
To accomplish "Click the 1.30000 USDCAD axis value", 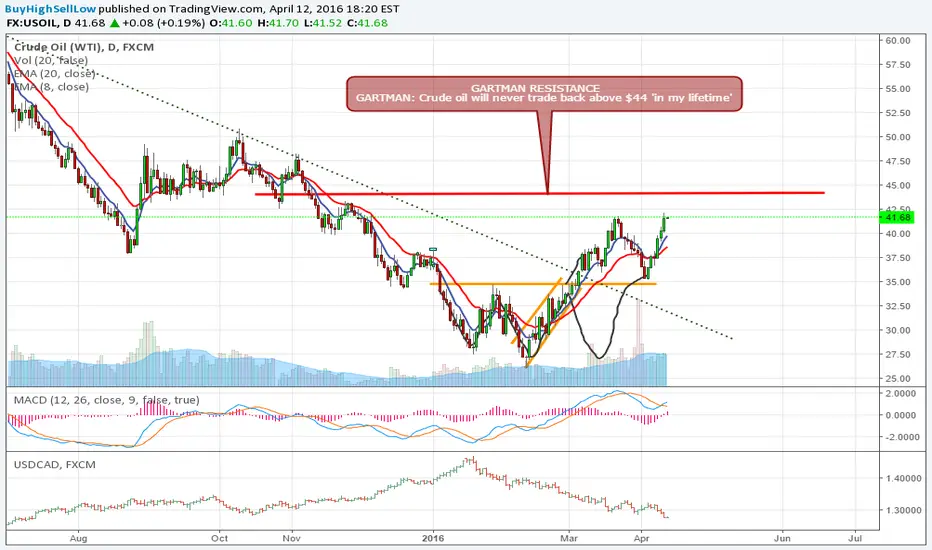I will click(902, 510).
